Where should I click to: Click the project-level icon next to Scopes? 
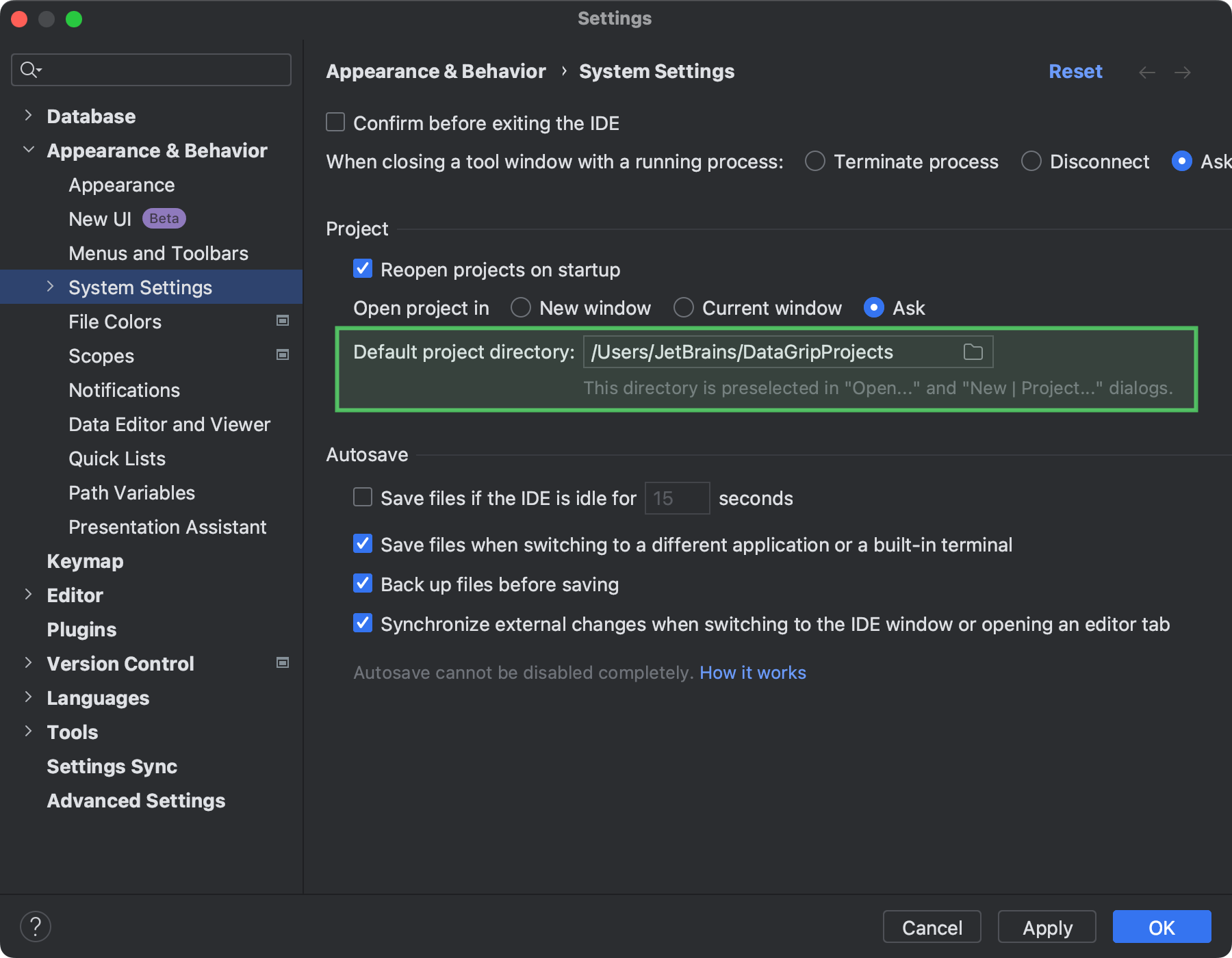[282, 354]
